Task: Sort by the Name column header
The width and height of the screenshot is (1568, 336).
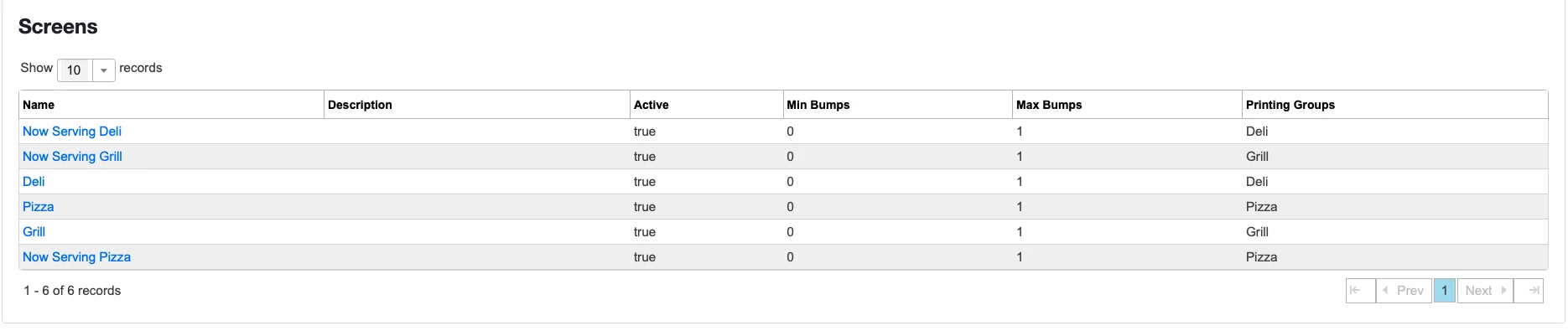Action: click(x=39, y=105)
